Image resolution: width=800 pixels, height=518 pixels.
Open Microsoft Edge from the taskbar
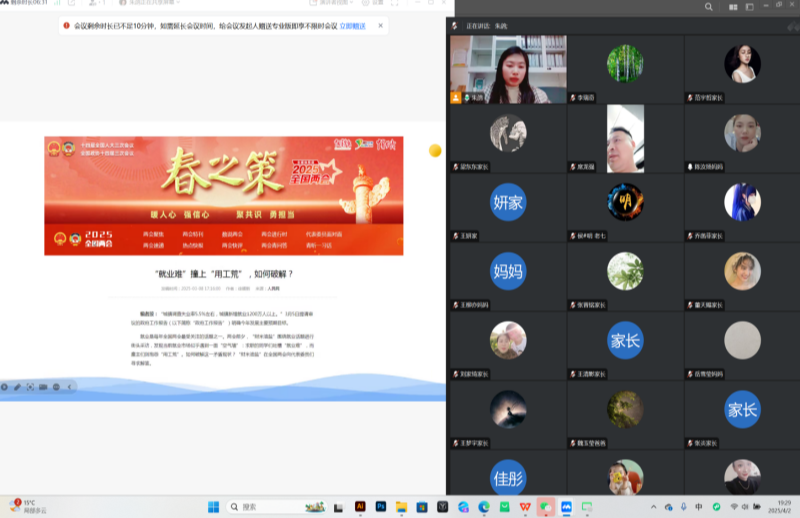[x=484, y=507]
